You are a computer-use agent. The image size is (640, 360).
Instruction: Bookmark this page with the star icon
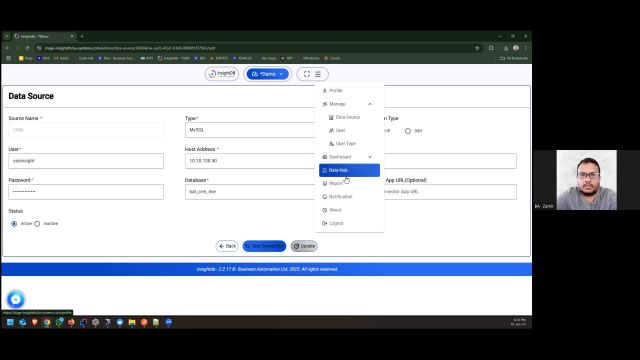[477, 48]
